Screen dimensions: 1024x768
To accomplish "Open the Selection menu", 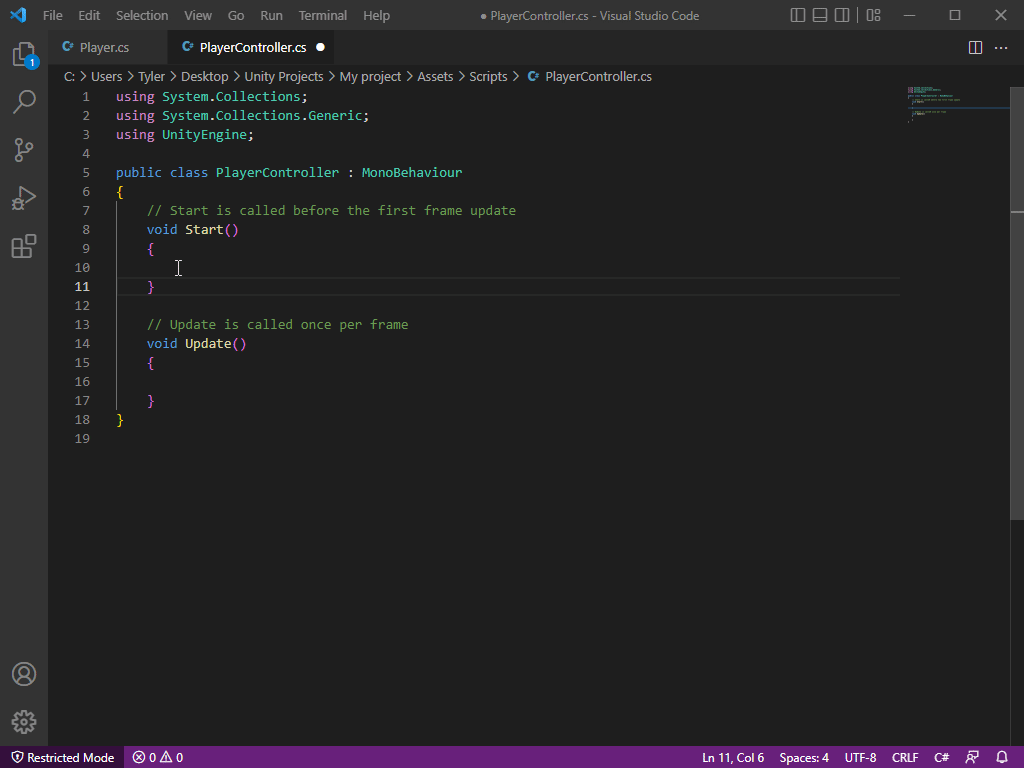I will 142,16.
